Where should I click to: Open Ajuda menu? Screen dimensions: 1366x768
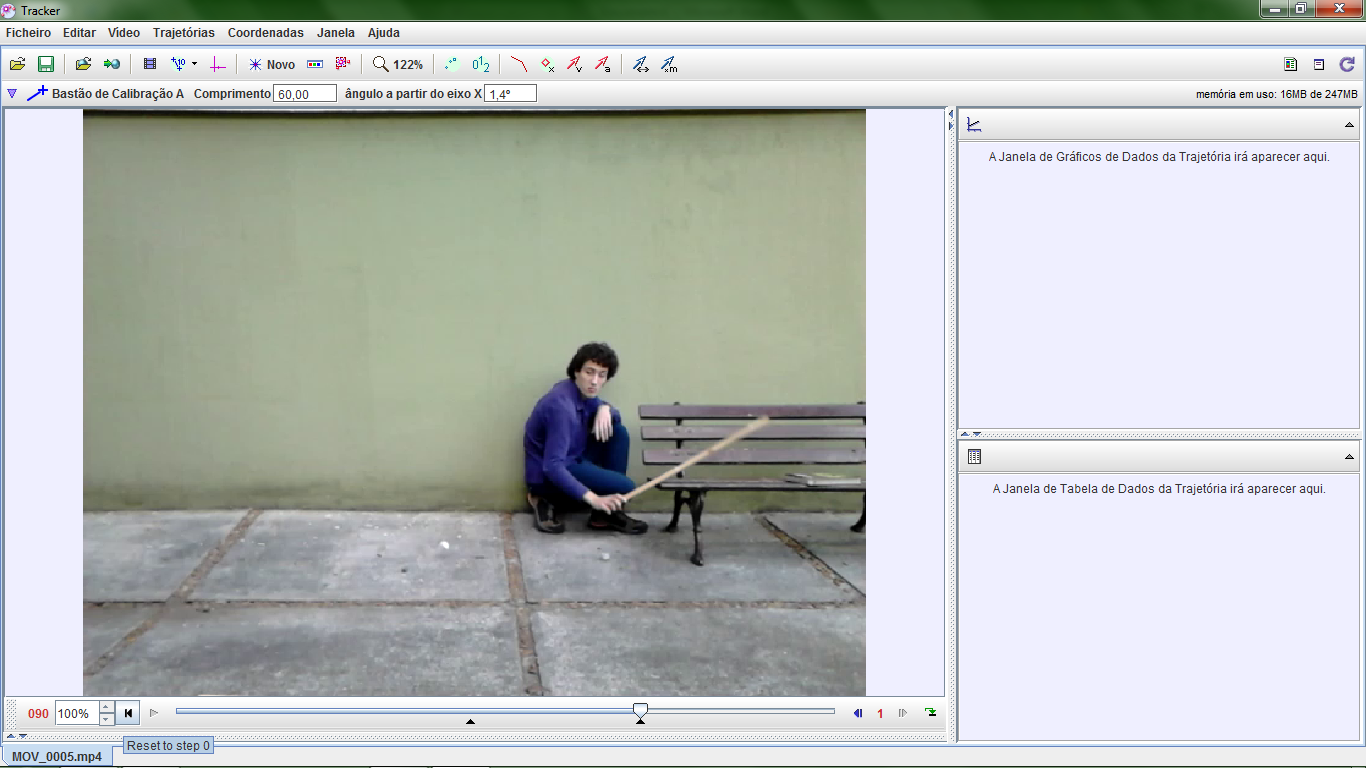click(x=384, y=33)
